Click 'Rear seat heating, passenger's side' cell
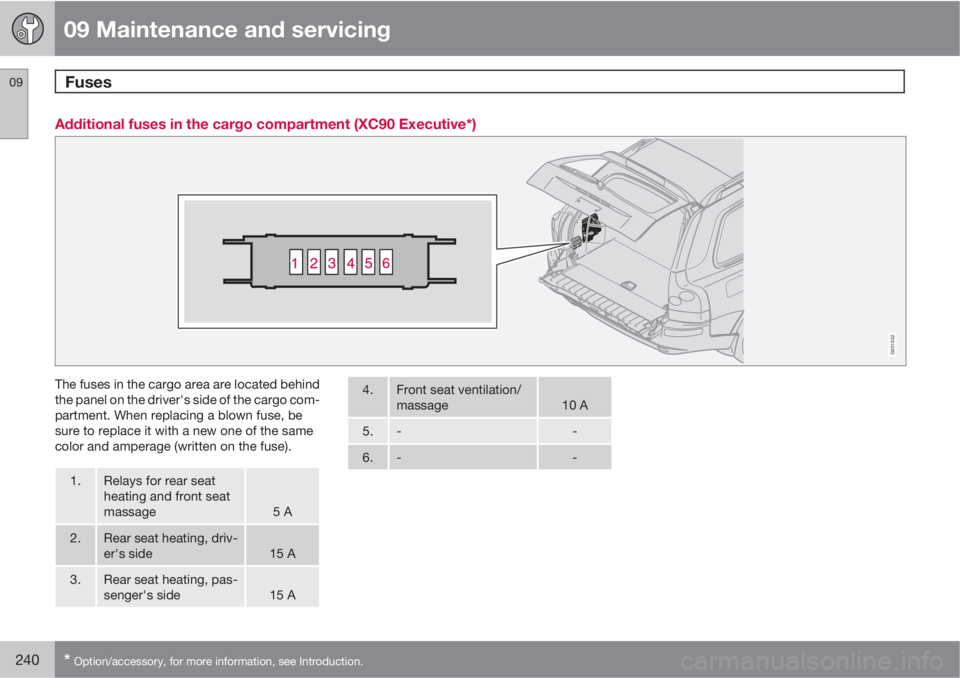The width and height of the screenshot is (960, 678). click(170, 587)
